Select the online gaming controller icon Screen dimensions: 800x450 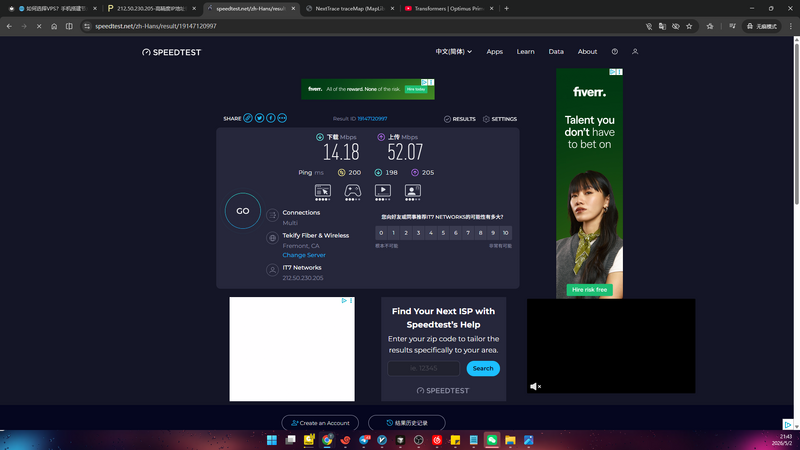coord(353,192)
